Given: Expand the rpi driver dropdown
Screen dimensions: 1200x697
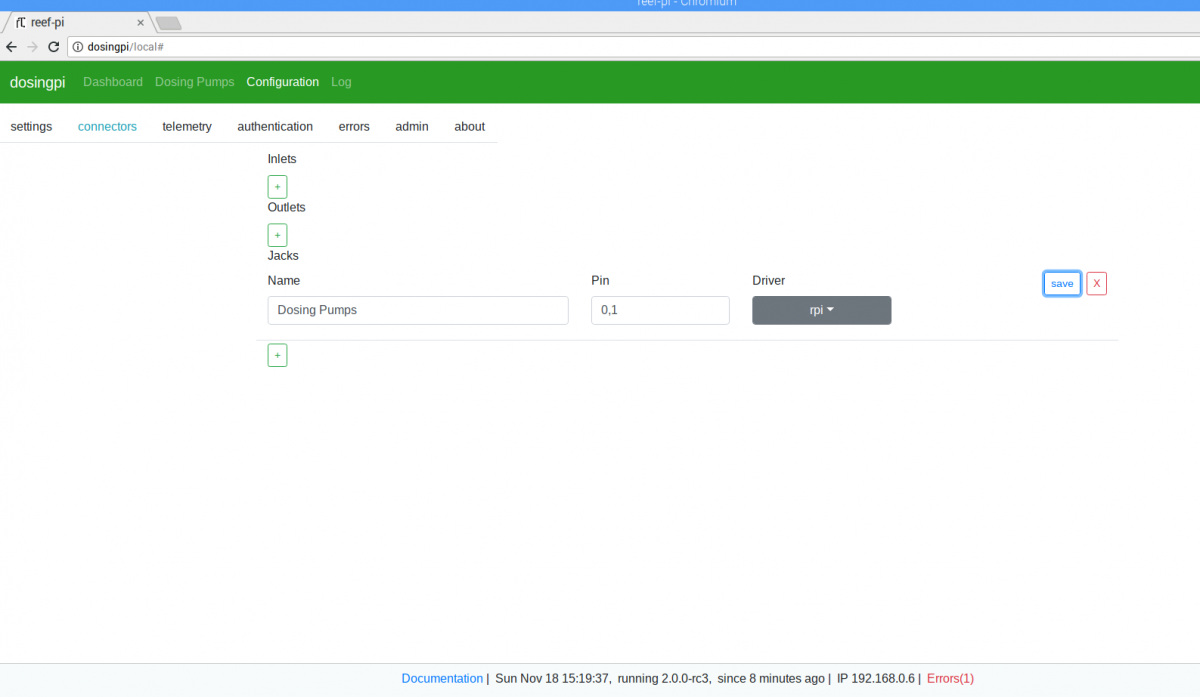Looking at the screenshot, I should [x=822, y=310].
